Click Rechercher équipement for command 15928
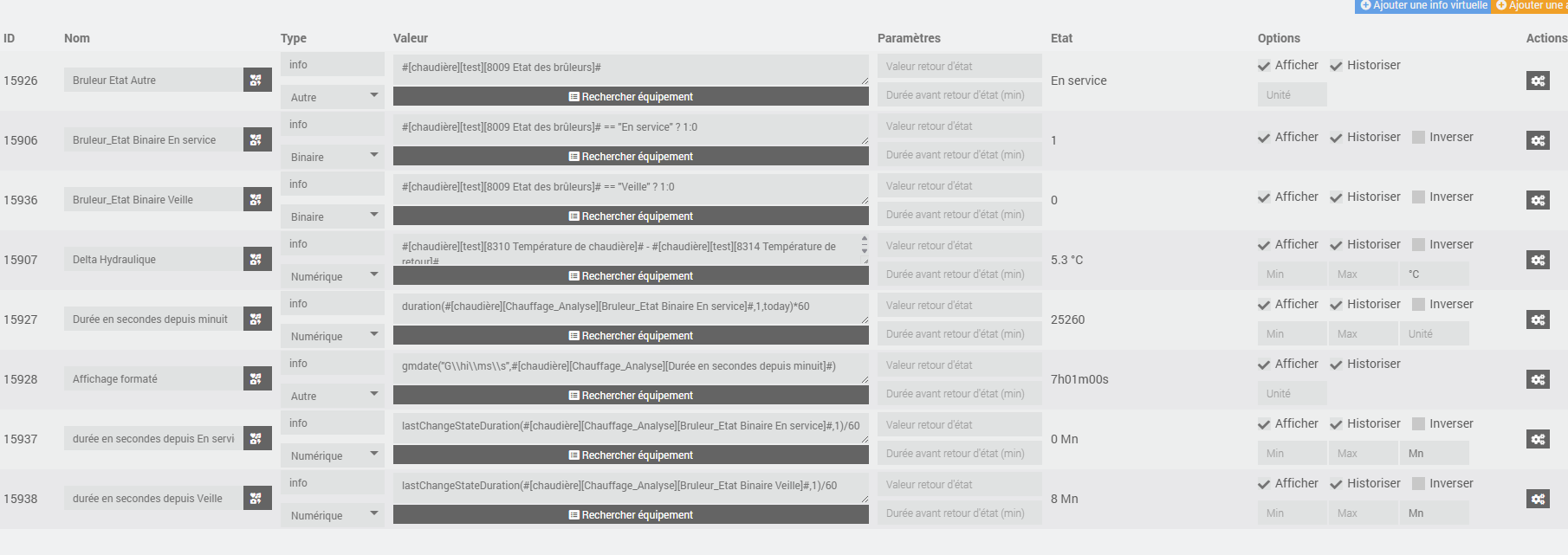This screenshot has width=1568, height=555. (631, 396)
